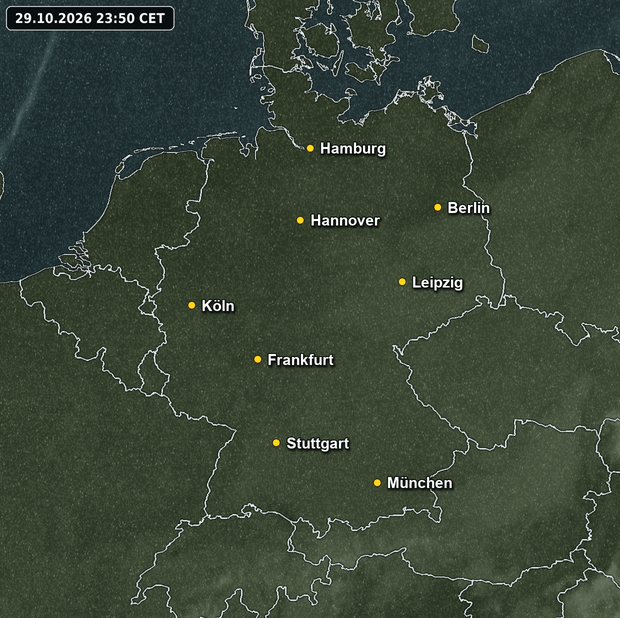Click the Stuttgart city marker dot
Screen dimensions: 620x618
point(276,442)
